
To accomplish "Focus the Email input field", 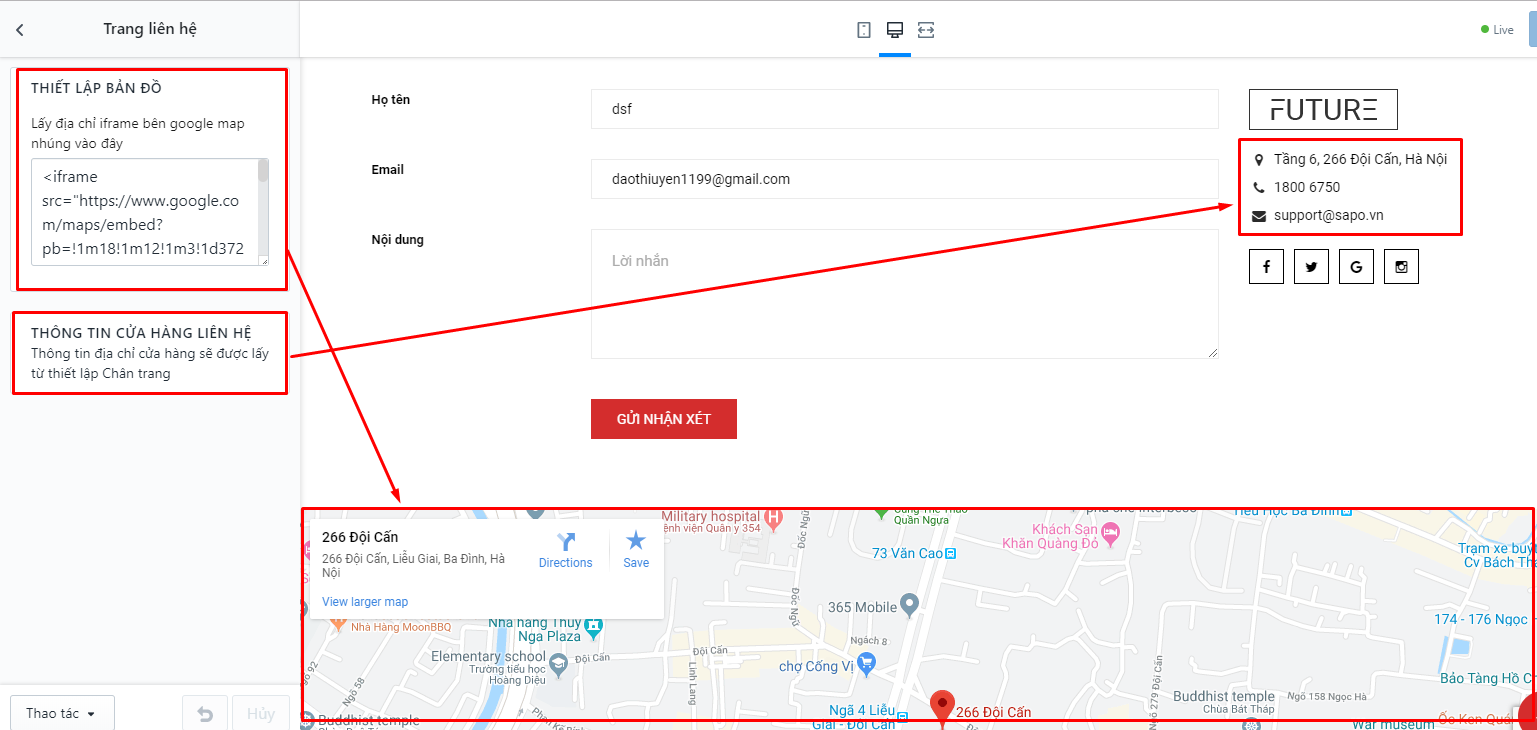I will pyautogui.click(x=905, y=179).
